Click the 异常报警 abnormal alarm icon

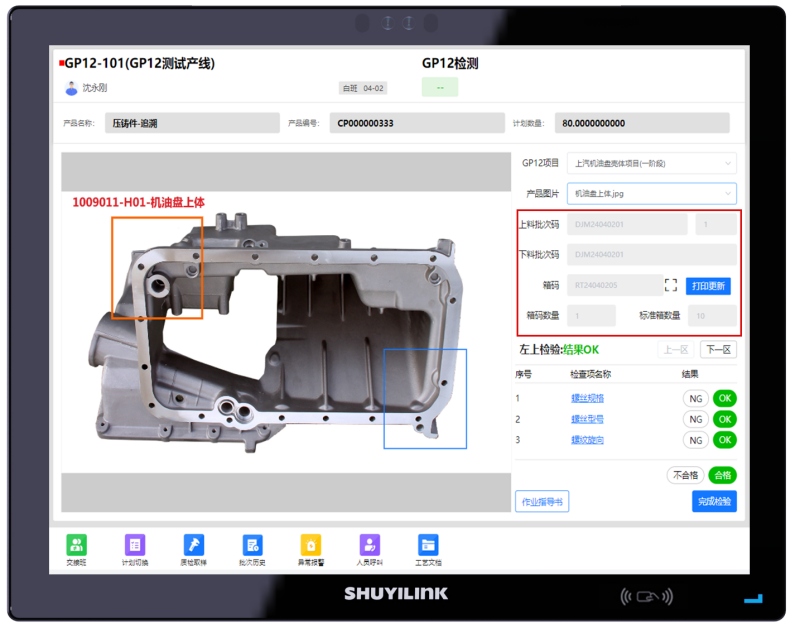pyautogui.click(x=311, y=545)
